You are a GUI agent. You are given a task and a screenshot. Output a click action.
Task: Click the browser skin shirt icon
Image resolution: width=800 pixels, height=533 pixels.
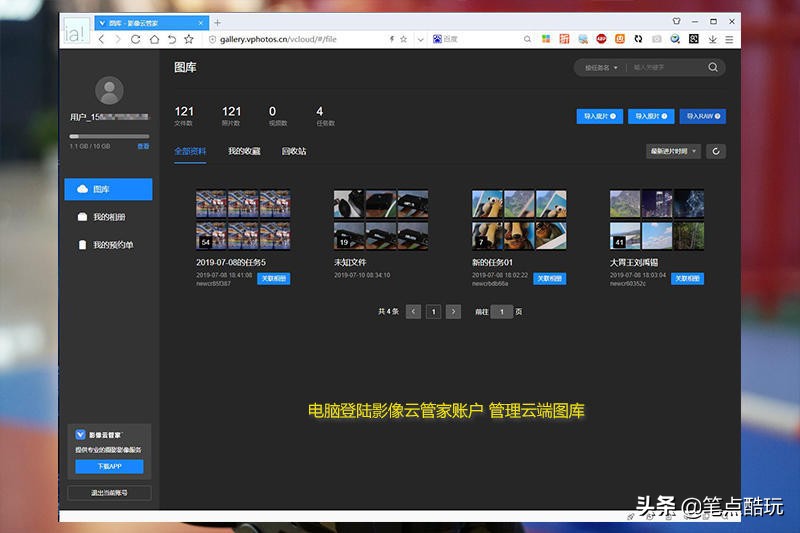677,21
